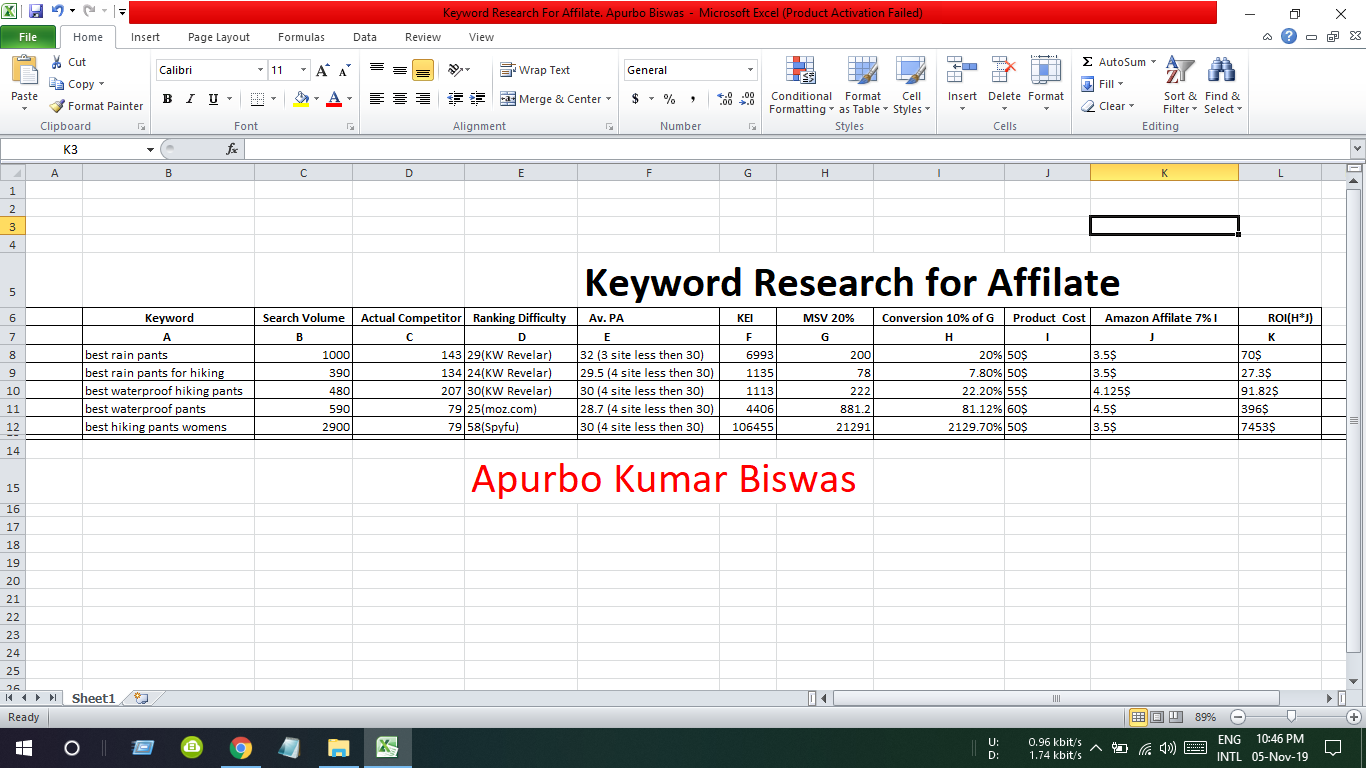1366x768 pixels.
Task: Toggle Wrap Text on selected cell
Action: (535, 70)
